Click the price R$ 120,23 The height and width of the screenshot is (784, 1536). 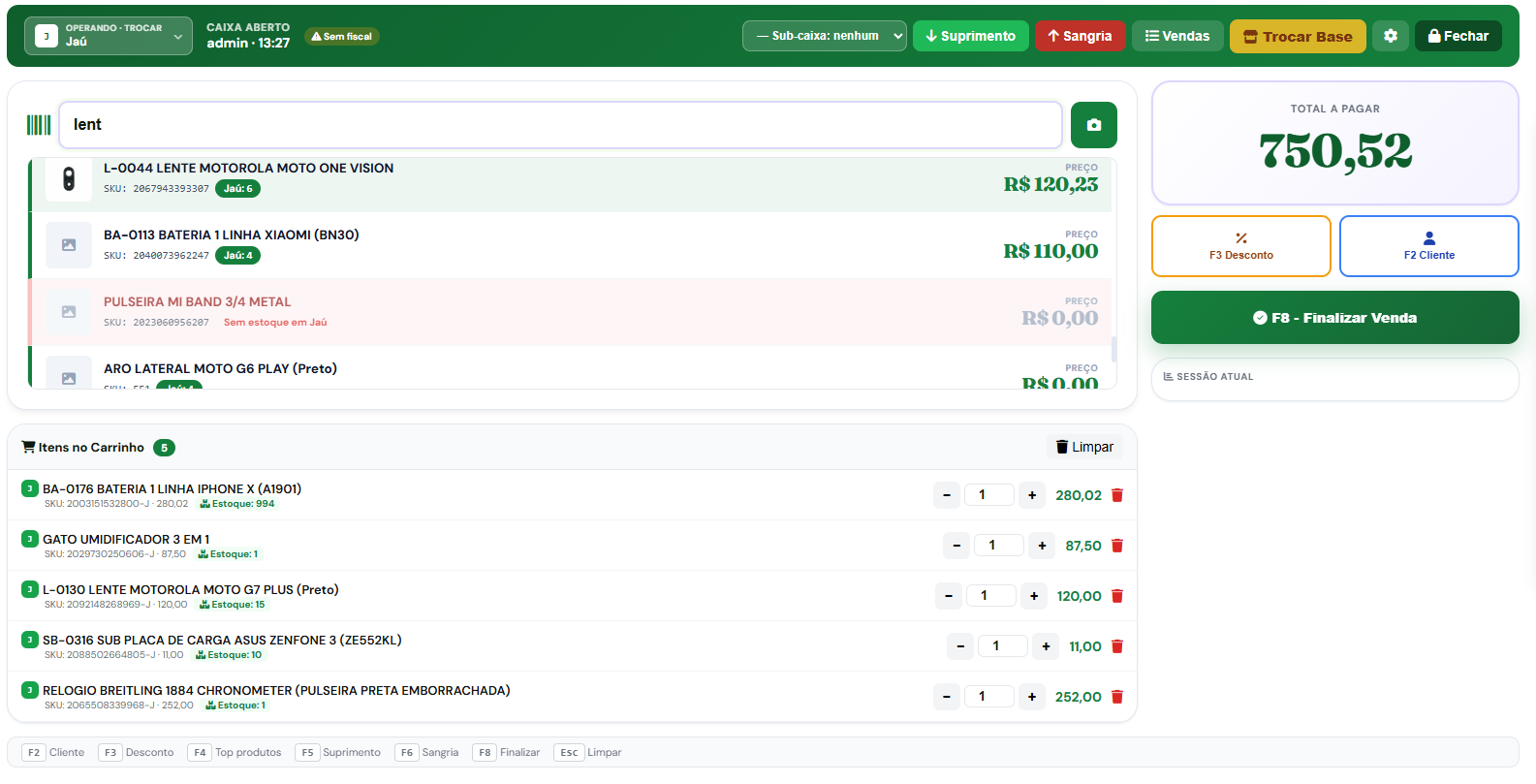pos(1050,184)
